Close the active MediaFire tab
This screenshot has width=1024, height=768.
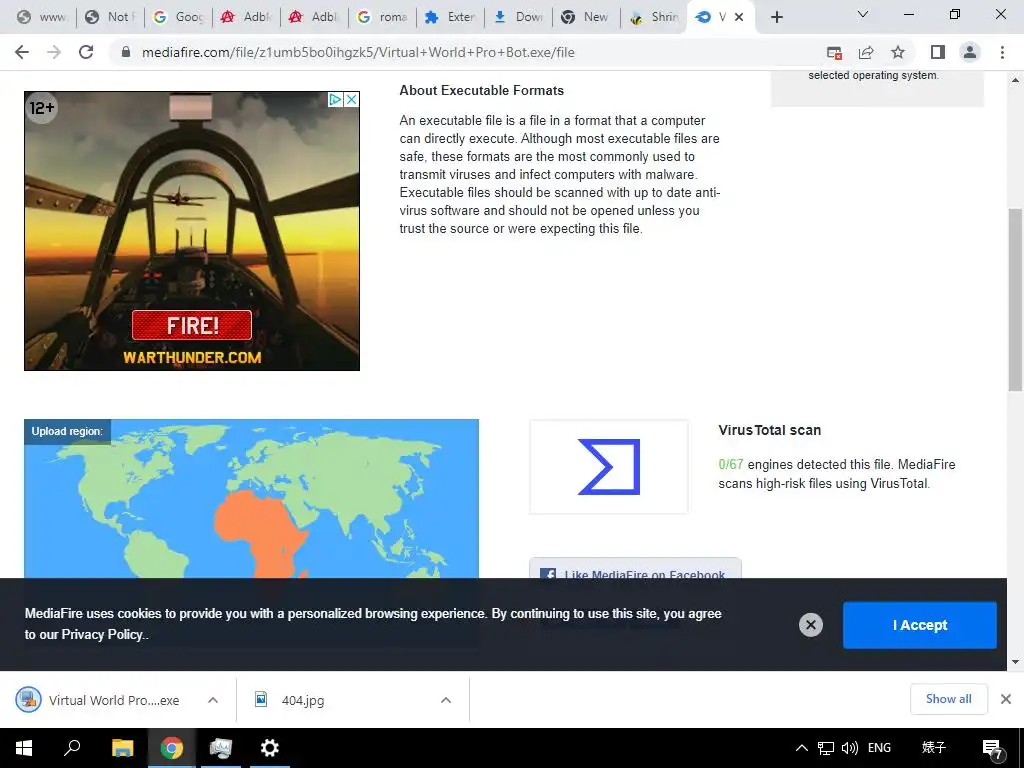point(739,17)
